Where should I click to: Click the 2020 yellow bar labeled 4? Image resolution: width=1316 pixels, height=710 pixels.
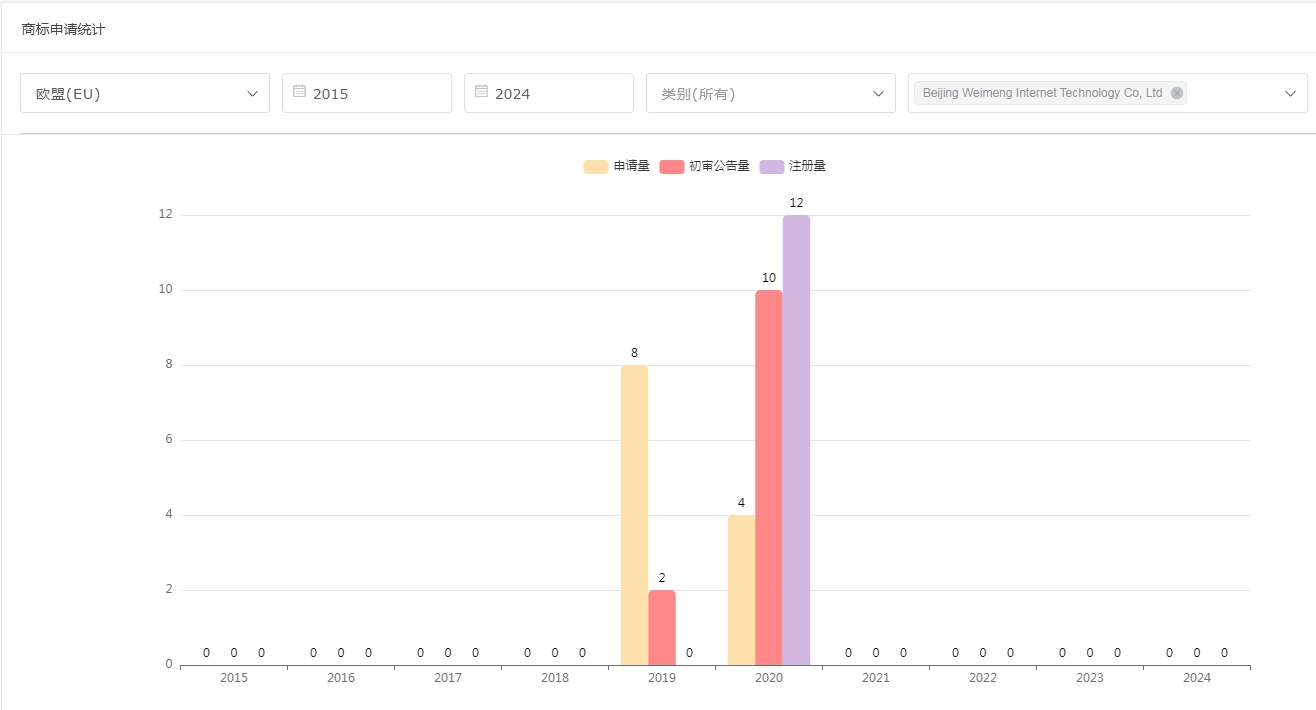741,590
